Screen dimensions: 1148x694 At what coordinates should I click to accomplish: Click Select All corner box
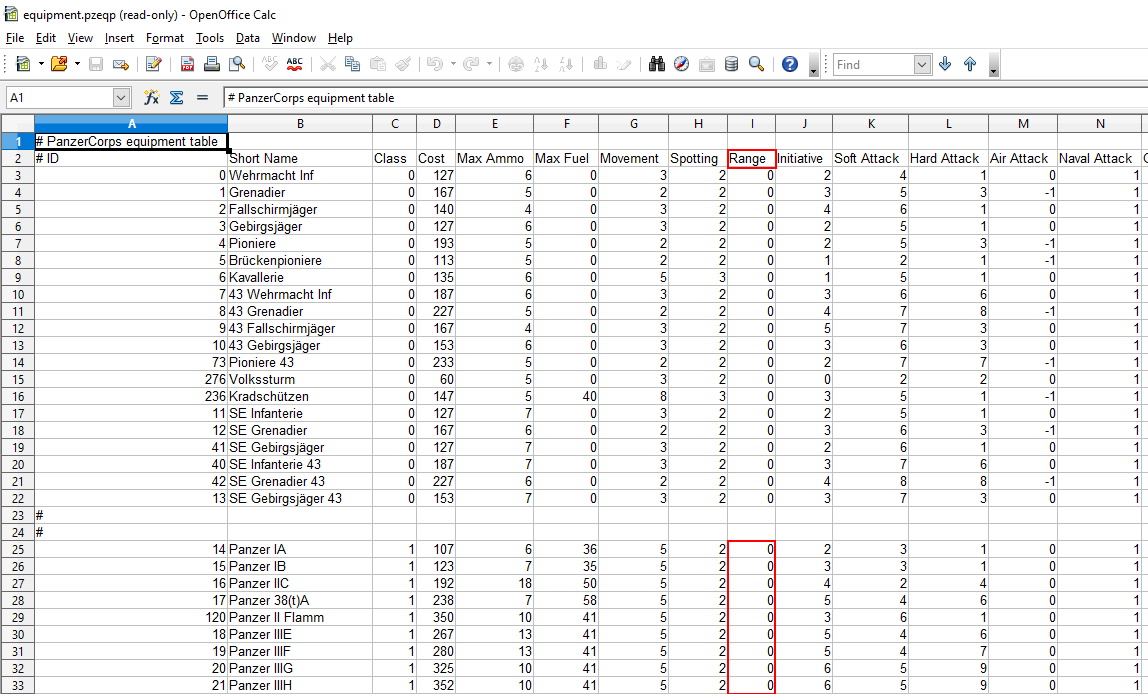[x=18, y=124]
